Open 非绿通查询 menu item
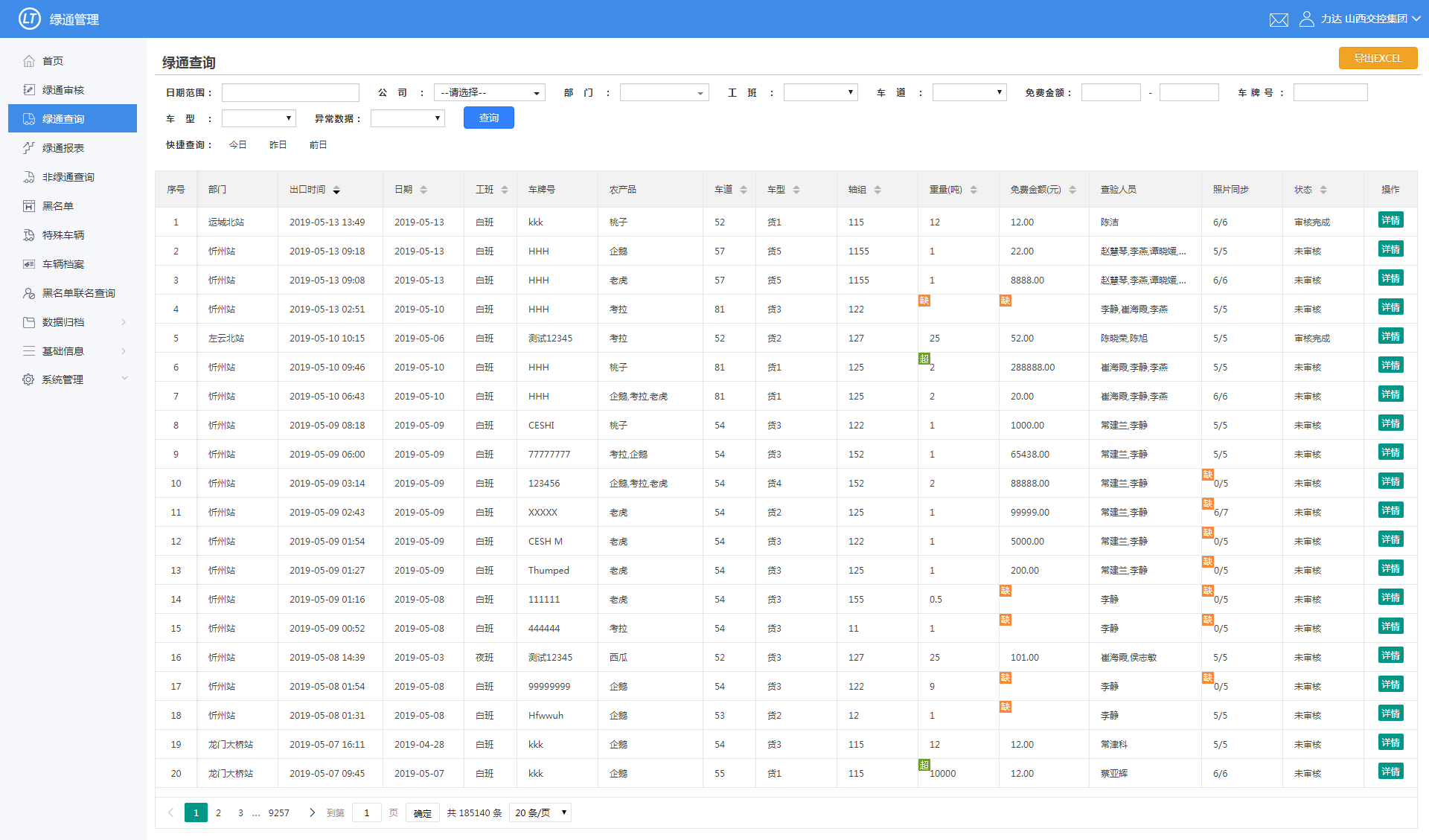 pos(68,177)
